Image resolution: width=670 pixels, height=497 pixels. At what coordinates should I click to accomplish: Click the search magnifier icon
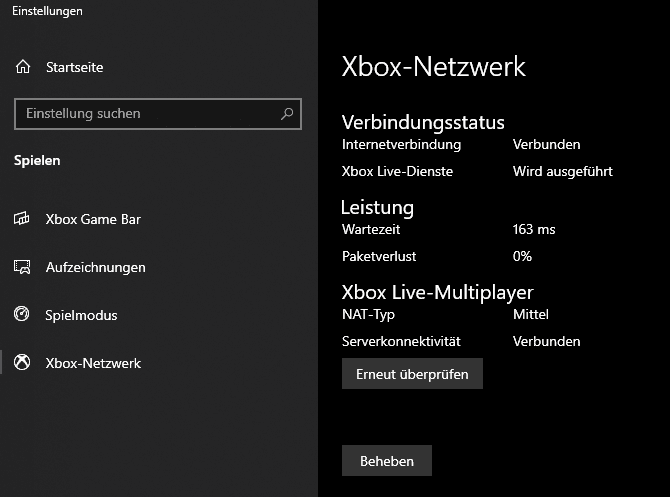[287, 114]
